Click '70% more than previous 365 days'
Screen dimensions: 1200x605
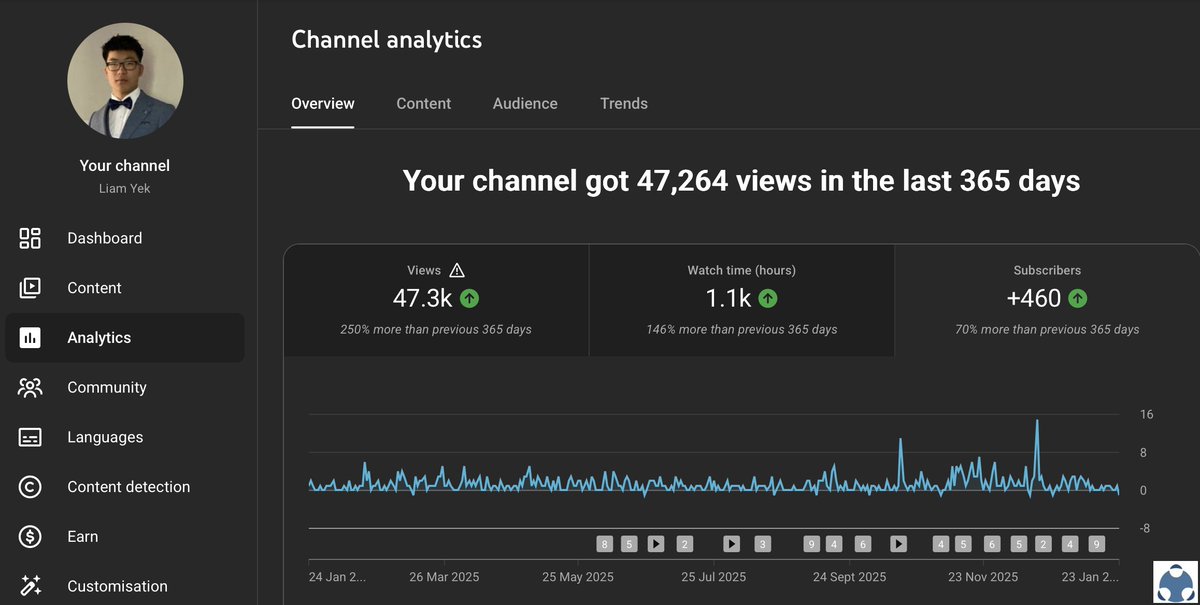tap(1047, 329)
